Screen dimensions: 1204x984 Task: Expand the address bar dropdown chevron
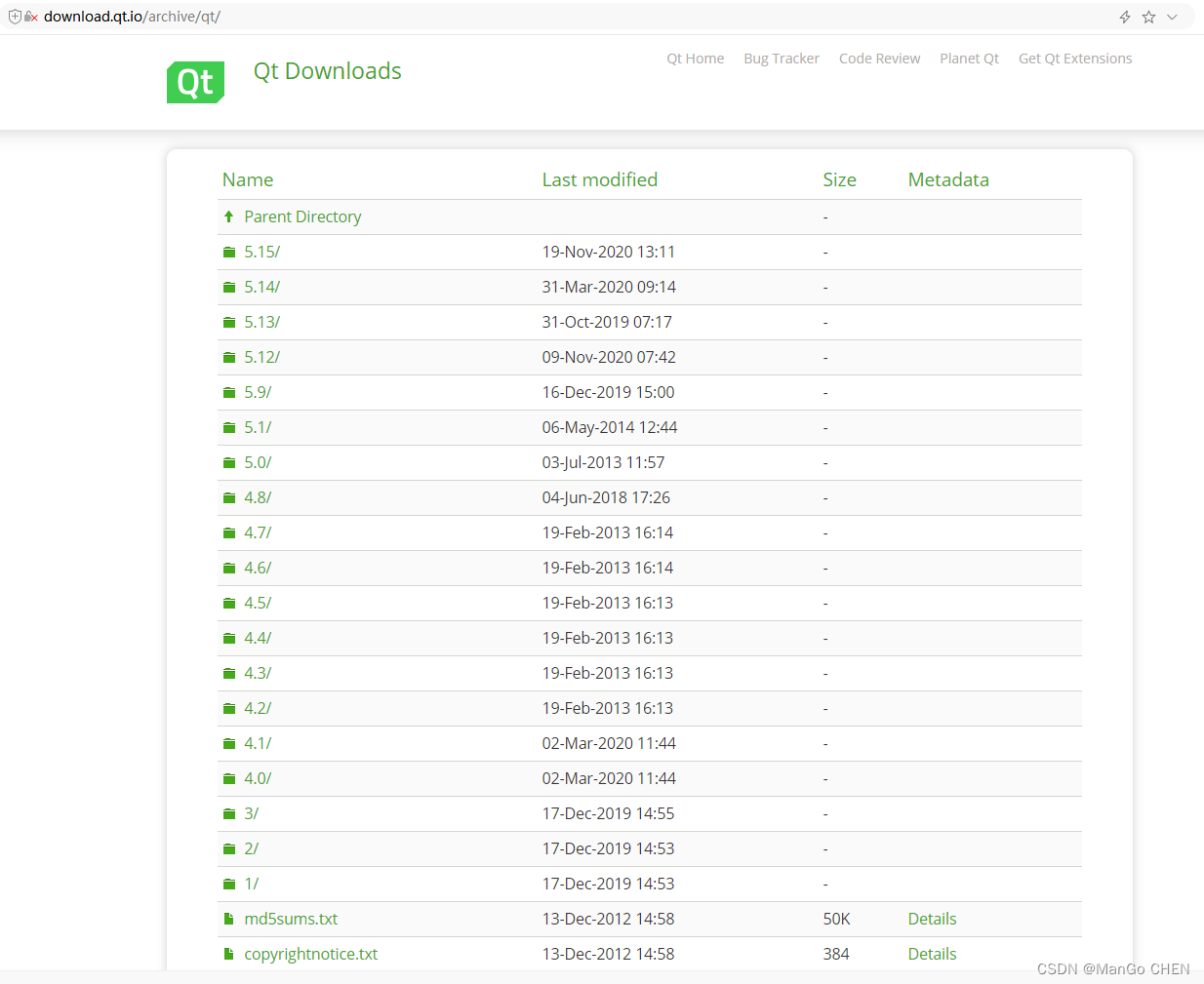point(1172,17)
